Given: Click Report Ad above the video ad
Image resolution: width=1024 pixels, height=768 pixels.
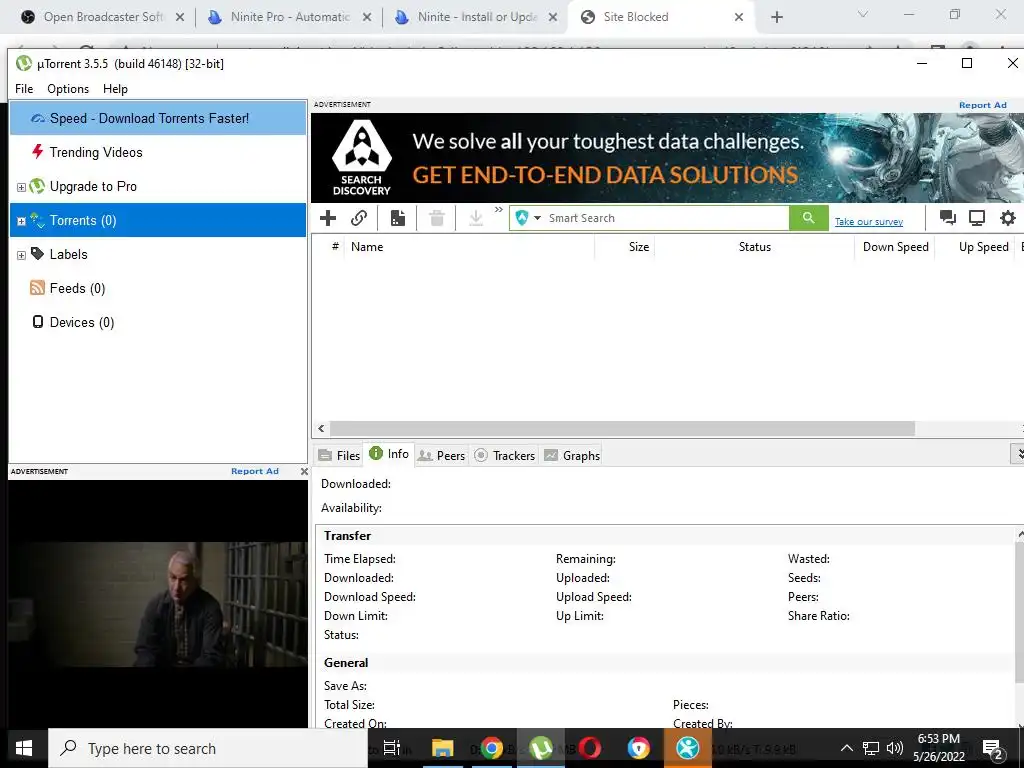Looking at the screenshot, I should pyautogui.click(x=255, y=471).
